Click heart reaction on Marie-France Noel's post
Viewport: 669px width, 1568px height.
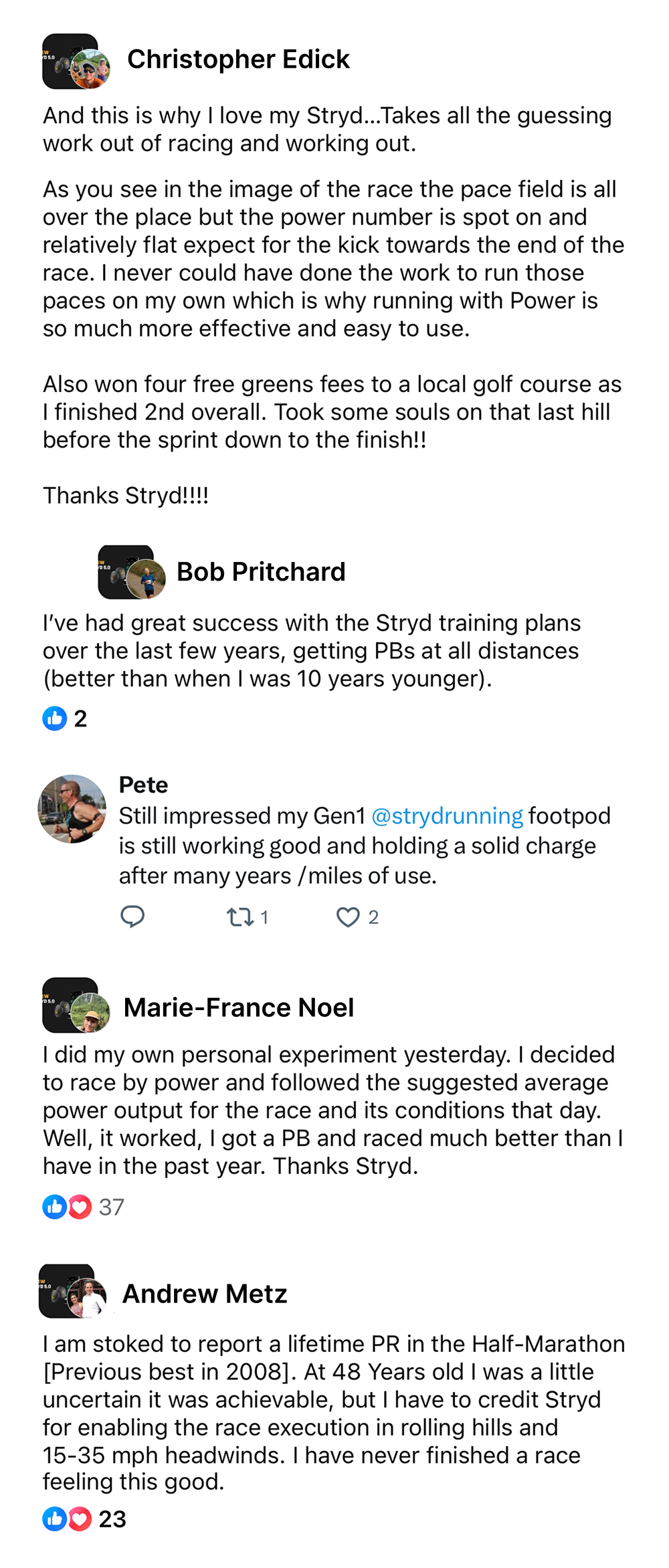point(80,1207)
